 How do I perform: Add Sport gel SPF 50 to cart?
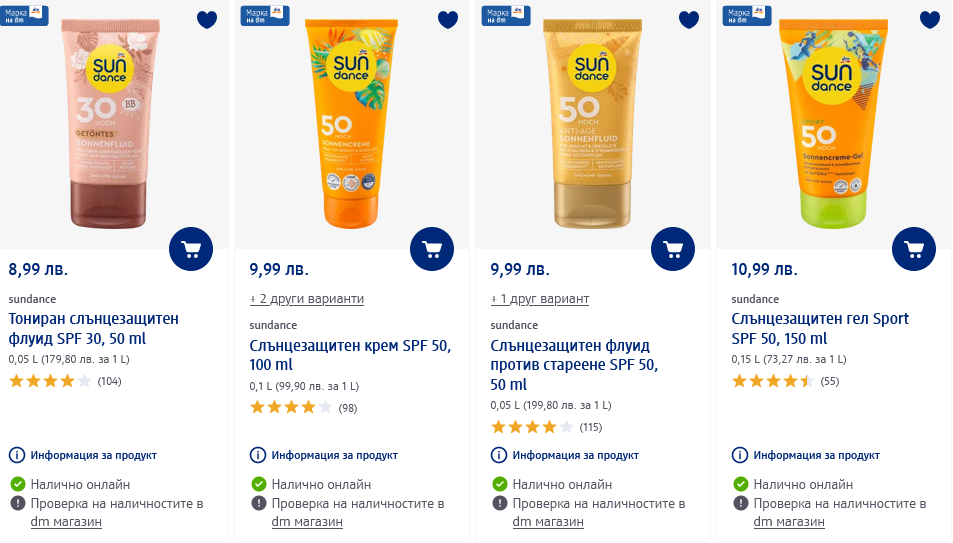[x=914, y=249]
